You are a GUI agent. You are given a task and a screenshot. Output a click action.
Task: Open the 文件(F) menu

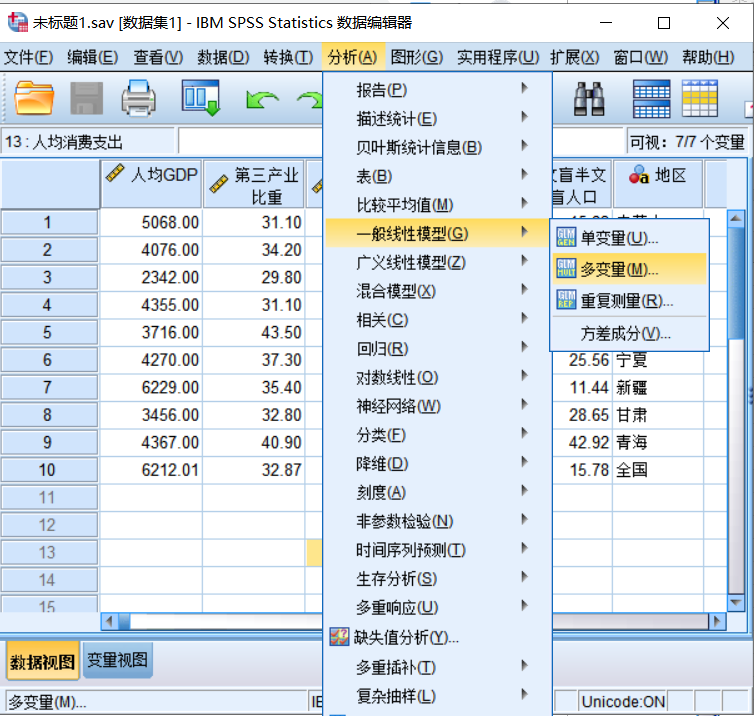point(28,58)
